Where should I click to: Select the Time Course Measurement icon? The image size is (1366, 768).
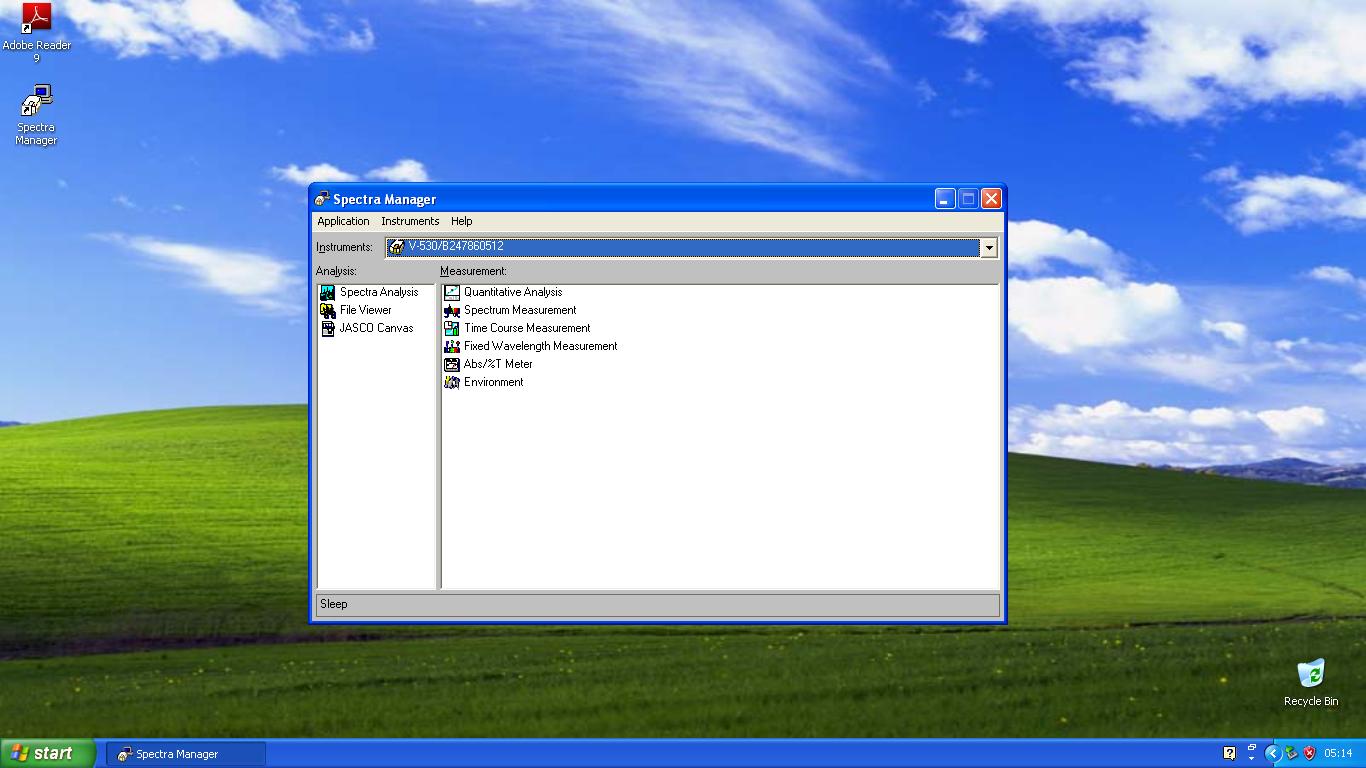pyautogui.click(x=452, y=328)
